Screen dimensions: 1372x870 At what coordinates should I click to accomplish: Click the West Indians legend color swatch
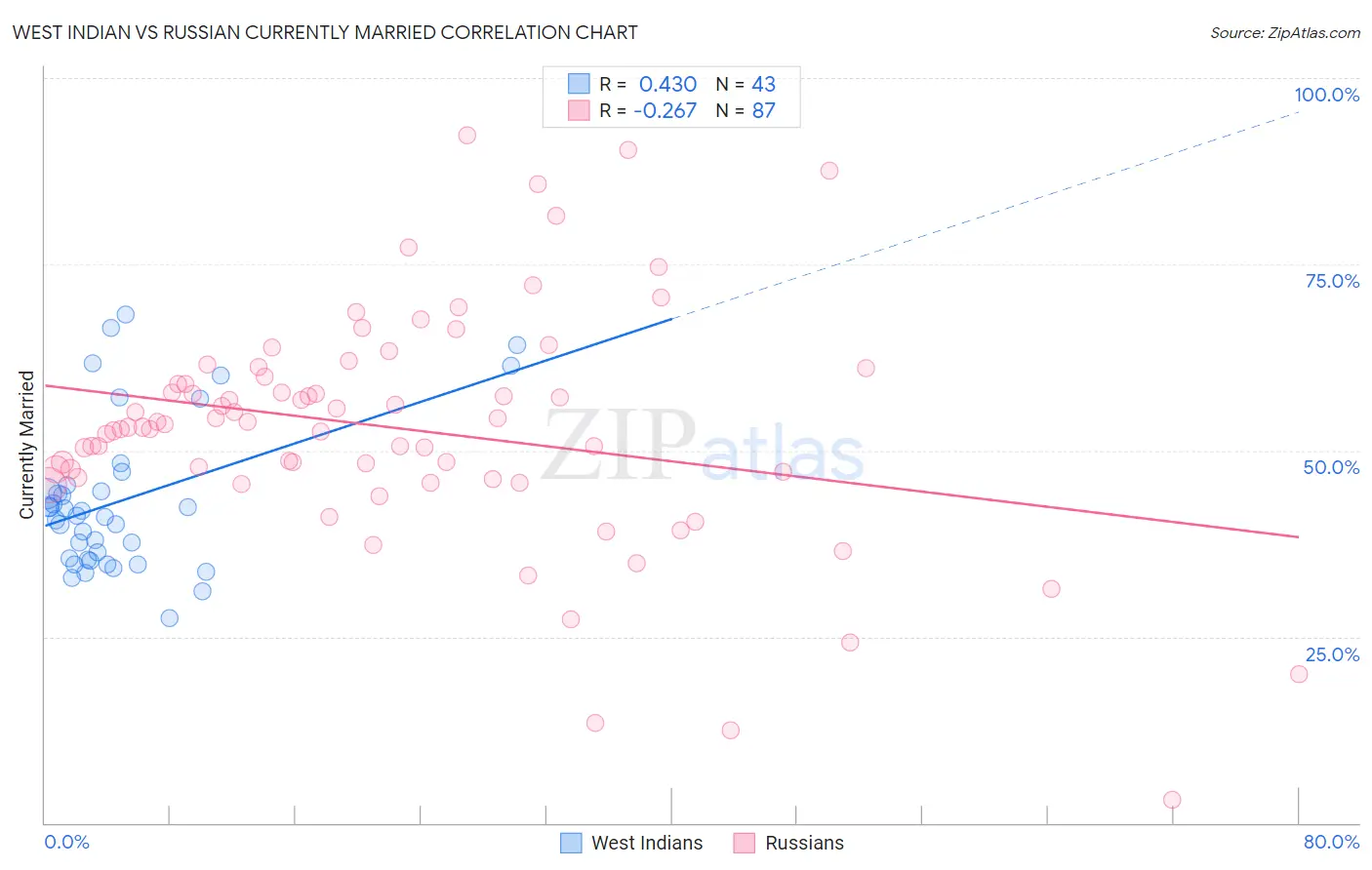571,843
